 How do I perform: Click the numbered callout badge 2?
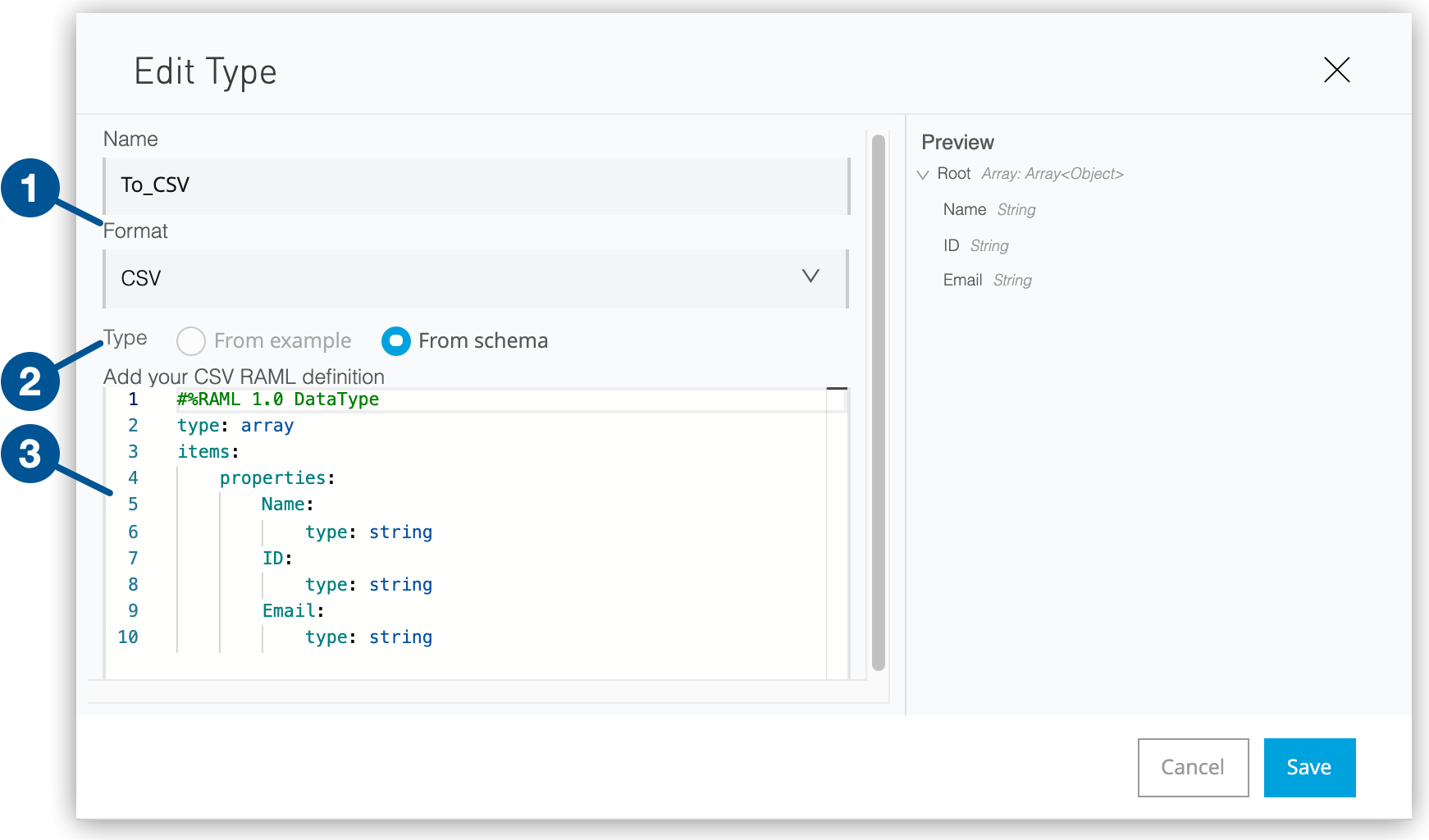[31, 381]
